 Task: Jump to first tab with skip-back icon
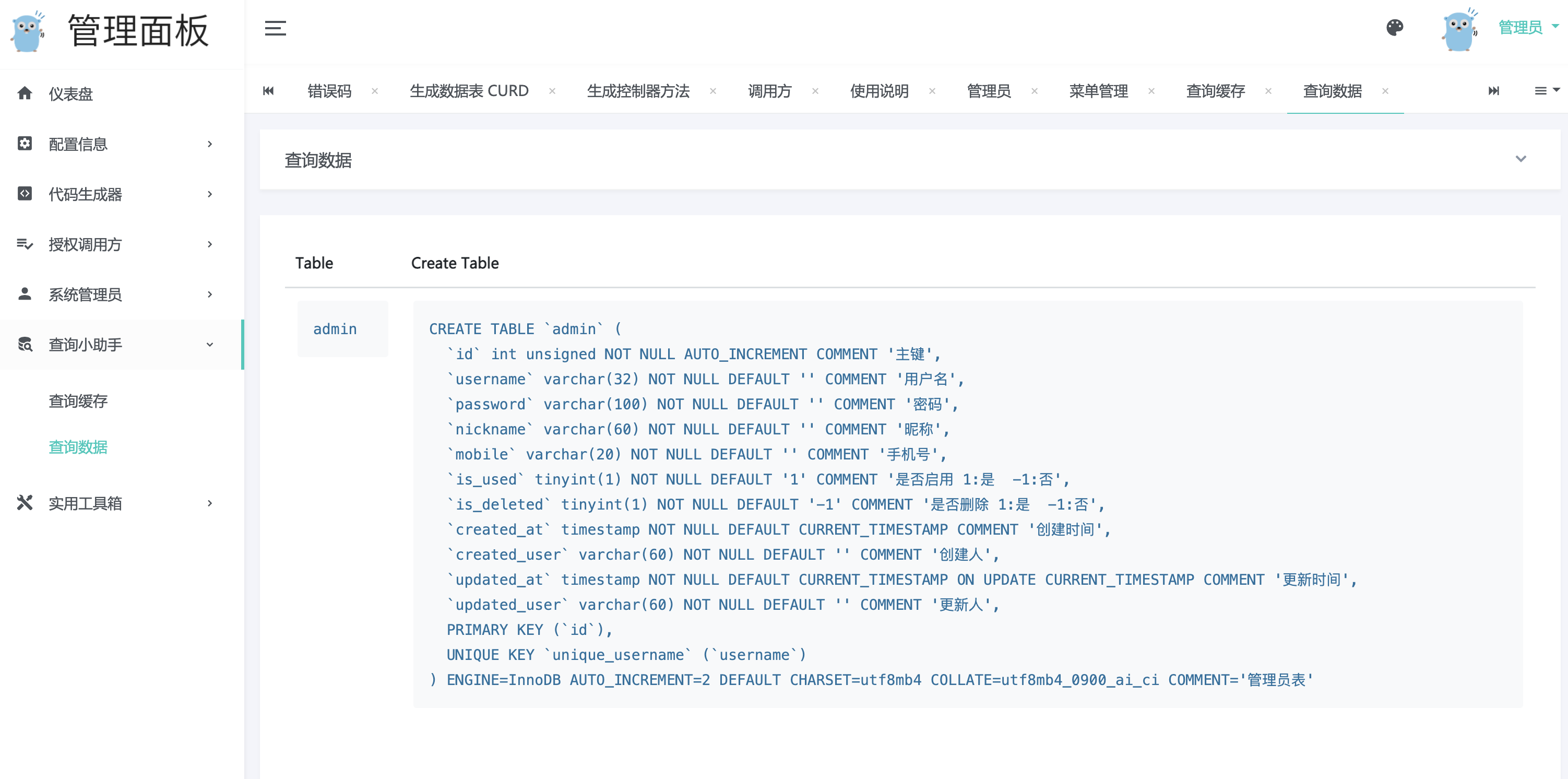pos(268,91)
